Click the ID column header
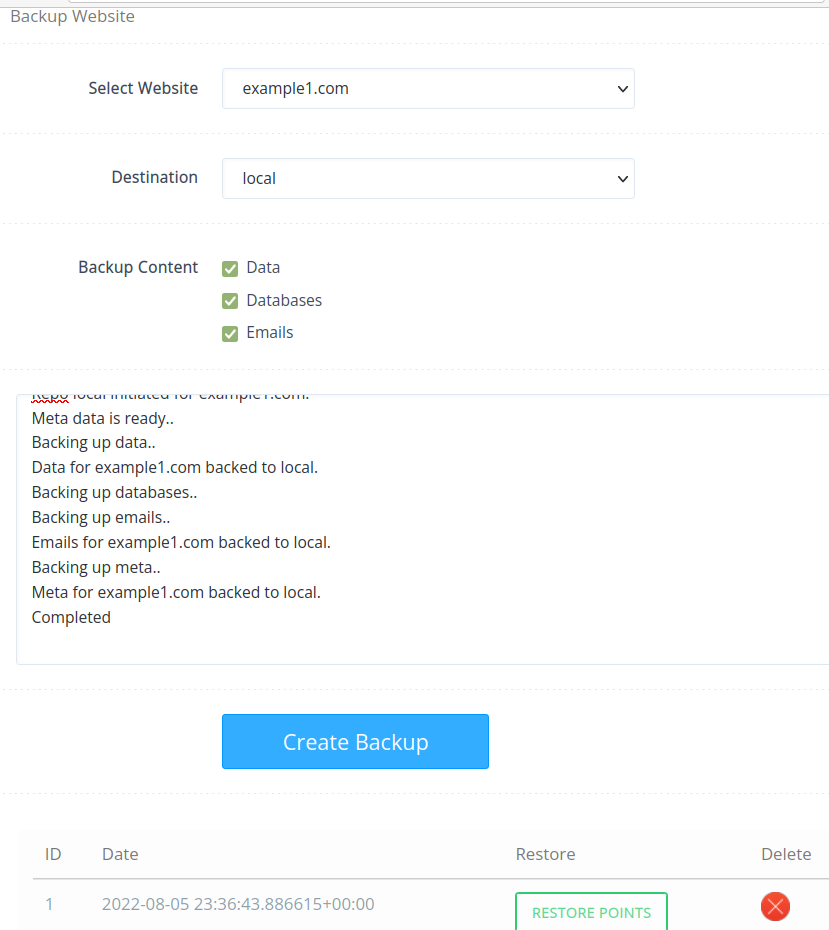829x930 pixels. click(x=53, y=854)
